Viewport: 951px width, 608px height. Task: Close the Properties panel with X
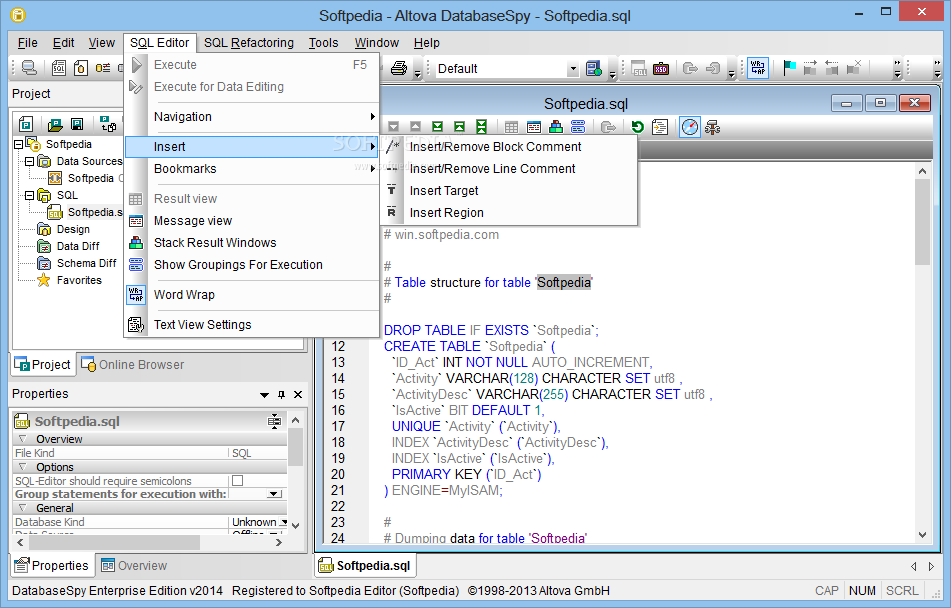298,394
